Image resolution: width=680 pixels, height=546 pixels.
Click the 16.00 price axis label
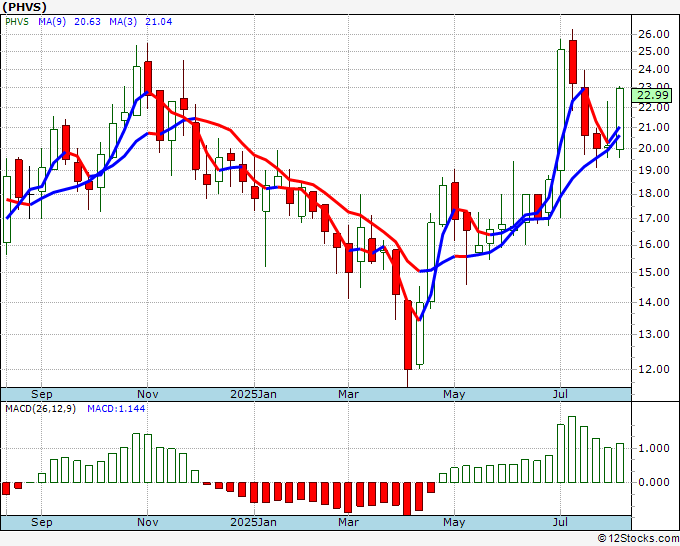click(x=654, y=244)
